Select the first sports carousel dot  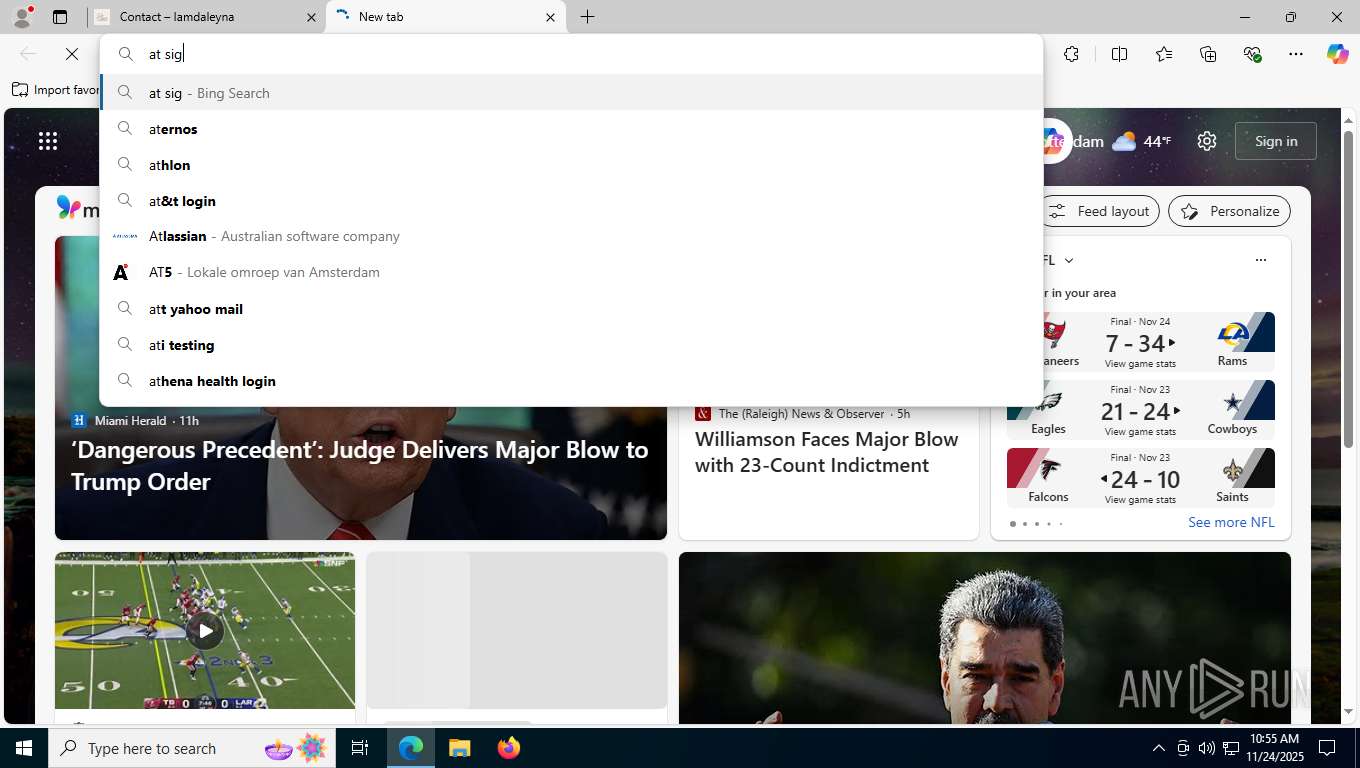click(x=1013, y=524)
